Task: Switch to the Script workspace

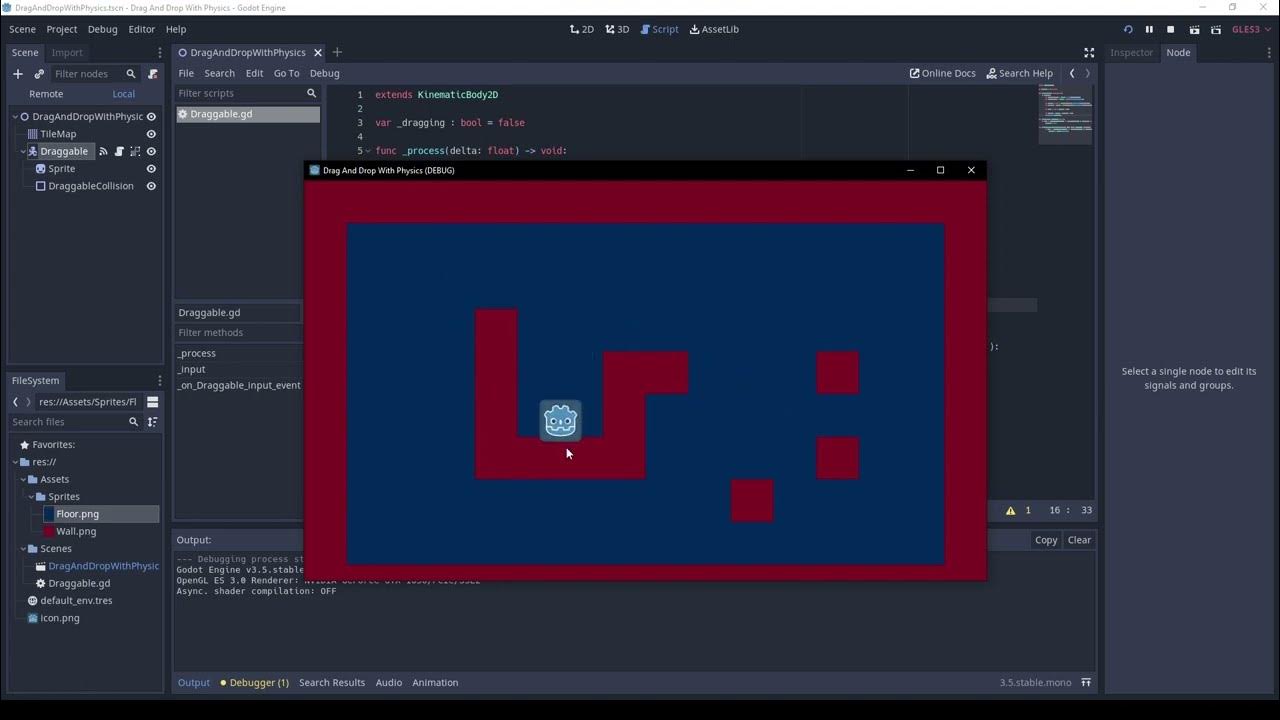Action: point(659,30)
